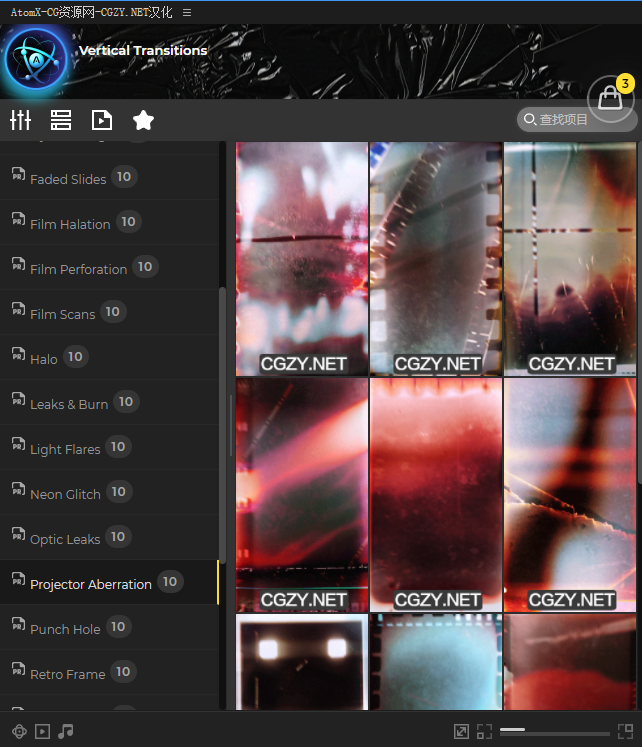Select the Optic Leaks category
642x747 pixels.
point(110,537)
